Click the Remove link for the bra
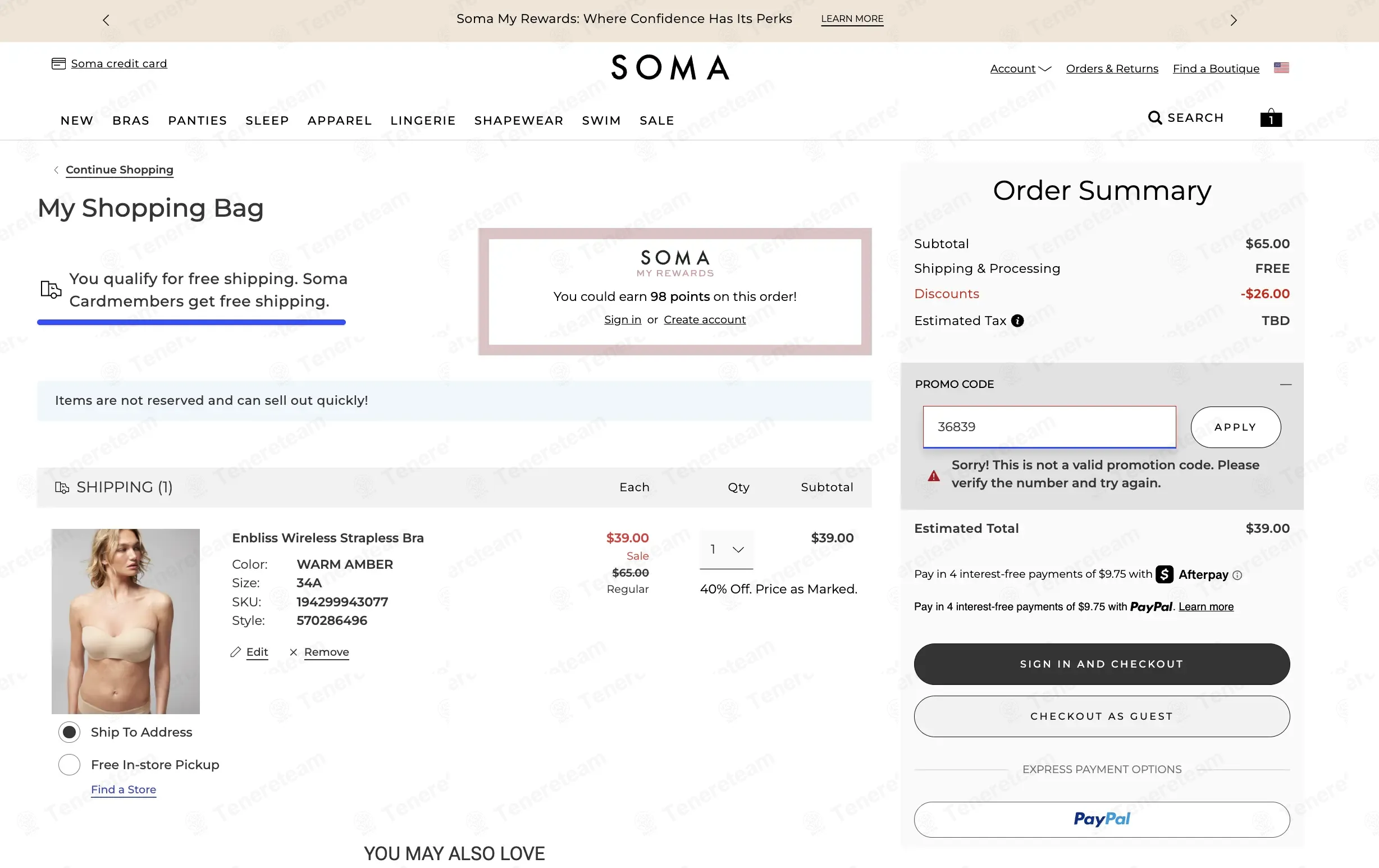This screenshot has height=868, width=1379. 326,652
